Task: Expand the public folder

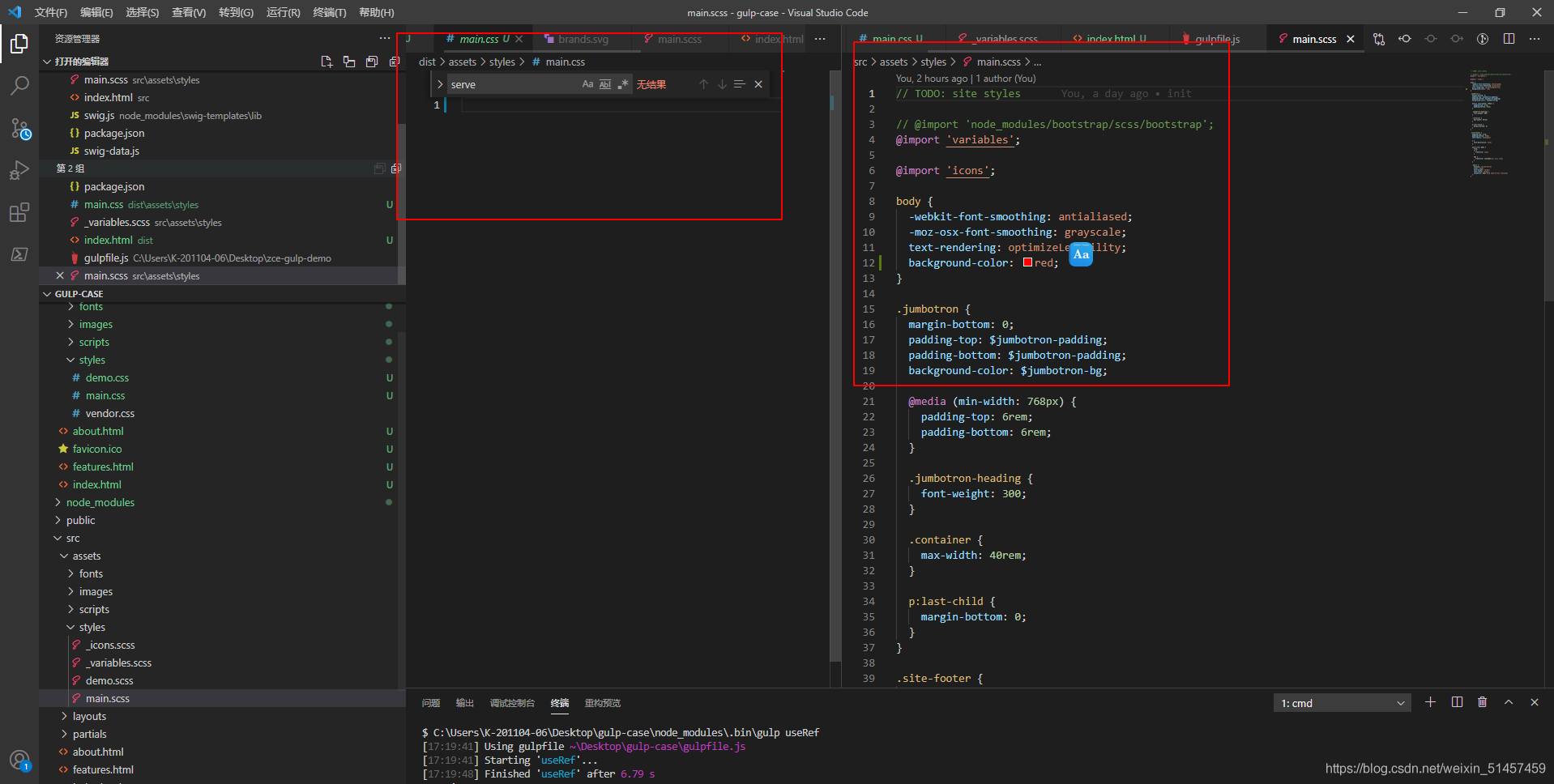Action: [x=58, y=520]
